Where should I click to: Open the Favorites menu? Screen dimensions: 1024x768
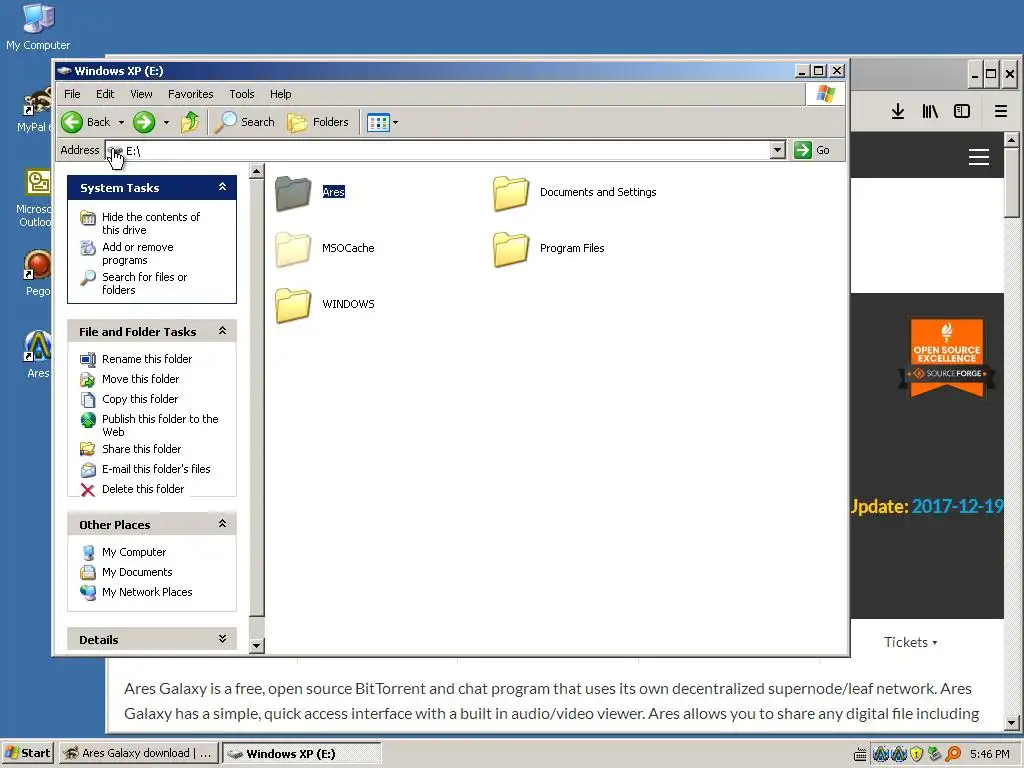click(191, 94)
